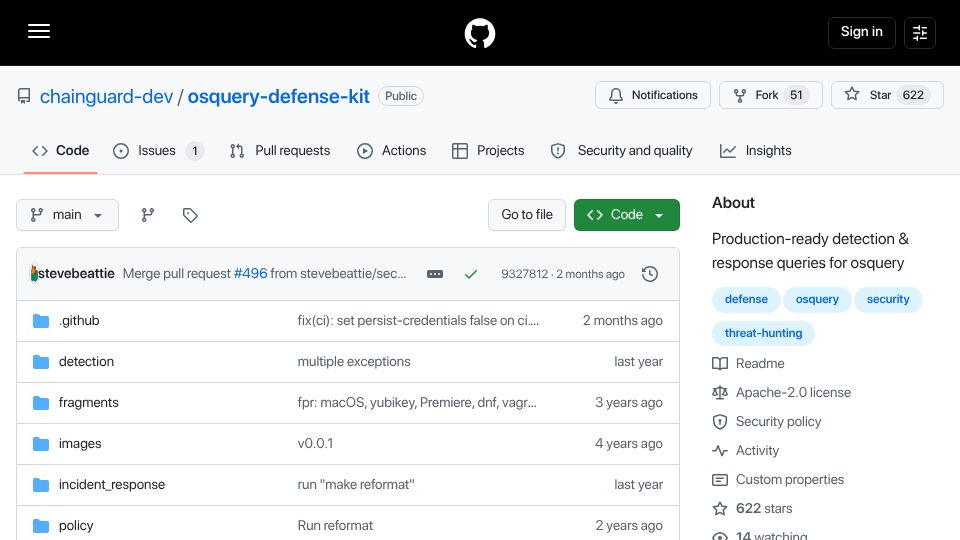Select the osquery topic tag
Image resolution: width=960 pixels, height=540 pixels.
[x=817, y=299]
